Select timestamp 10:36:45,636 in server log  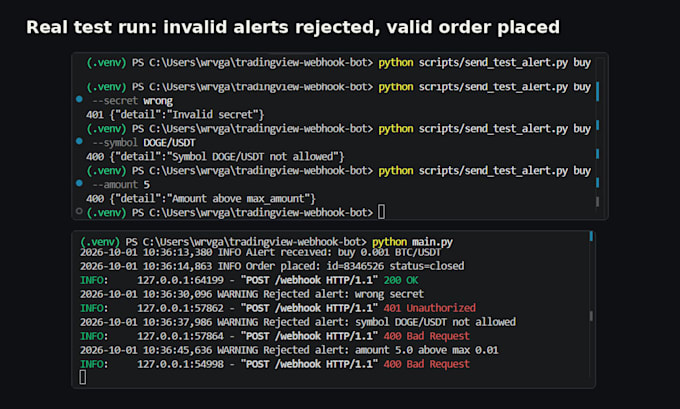click(x=177, y=350)
